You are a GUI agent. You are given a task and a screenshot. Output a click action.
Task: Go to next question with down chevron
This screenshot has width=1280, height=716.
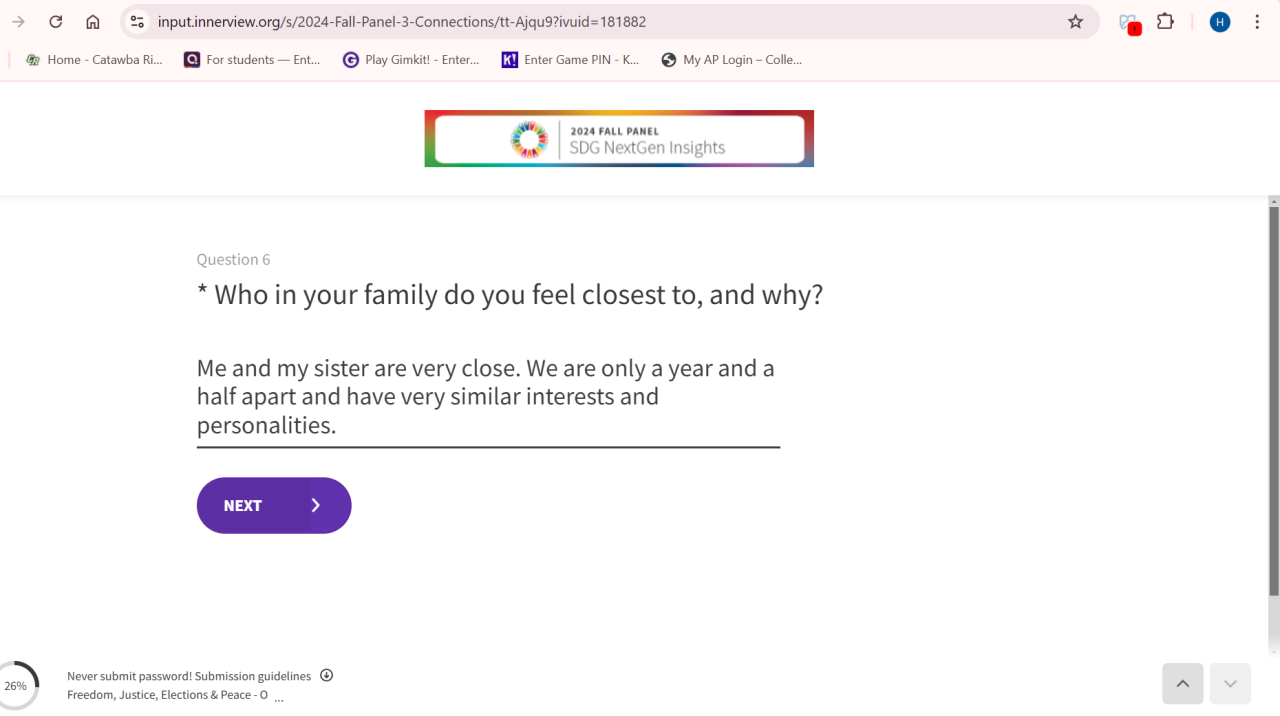[1230, 684]
